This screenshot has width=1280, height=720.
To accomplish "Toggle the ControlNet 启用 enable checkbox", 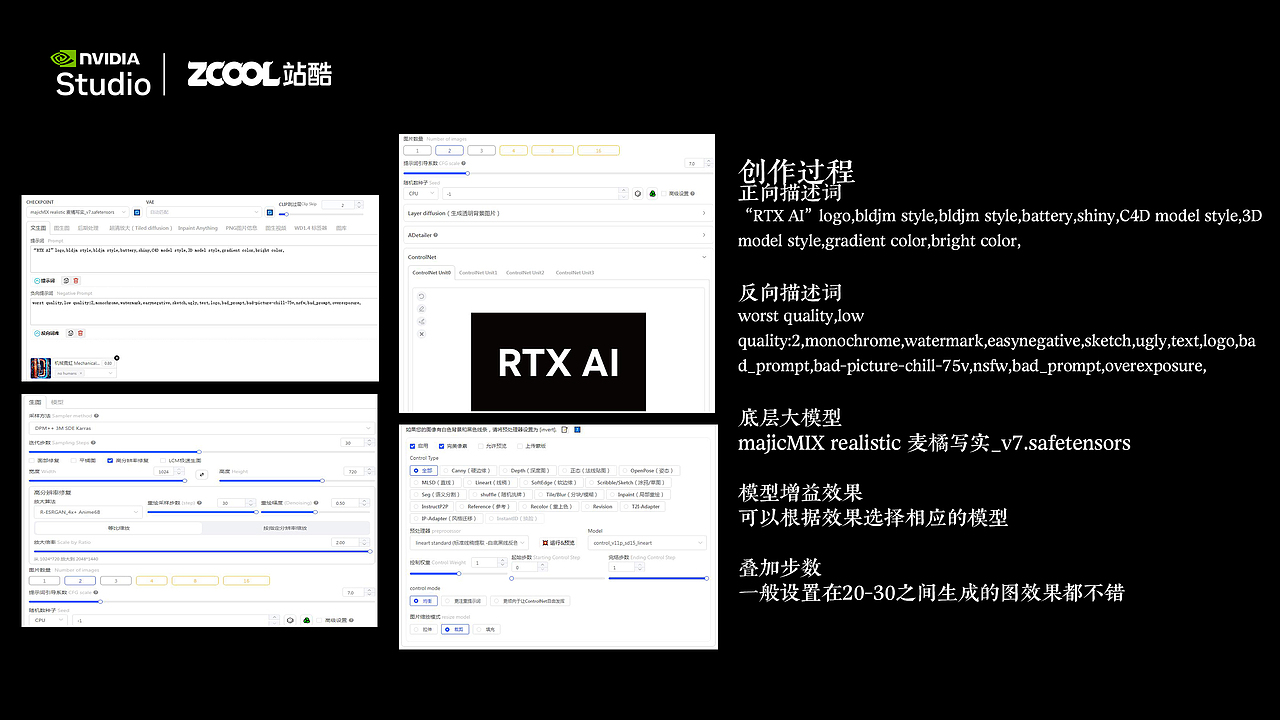I will 412,446.
